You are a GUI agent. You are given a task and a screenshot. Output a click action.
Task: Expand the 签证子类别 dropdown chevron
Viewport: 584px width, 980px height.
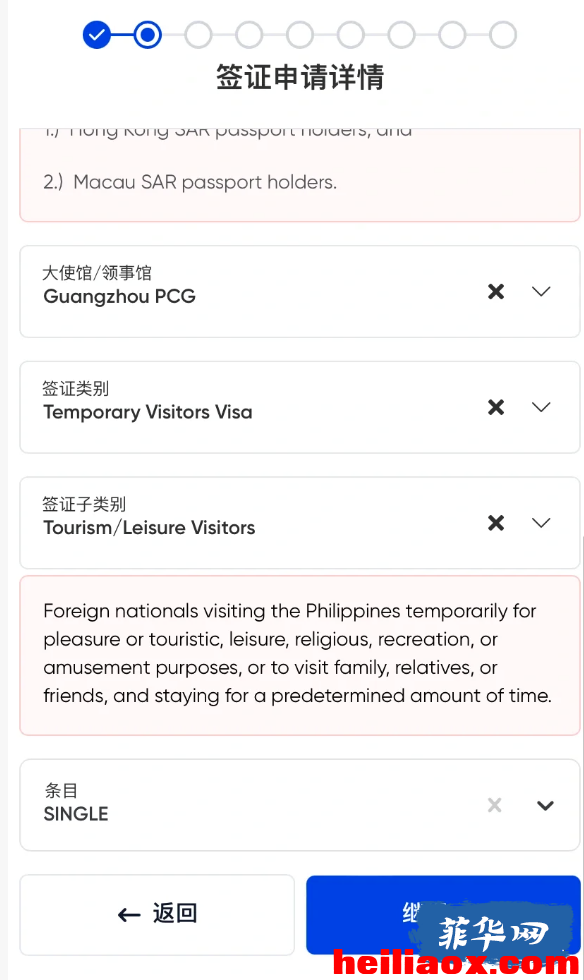coord(541,523)
